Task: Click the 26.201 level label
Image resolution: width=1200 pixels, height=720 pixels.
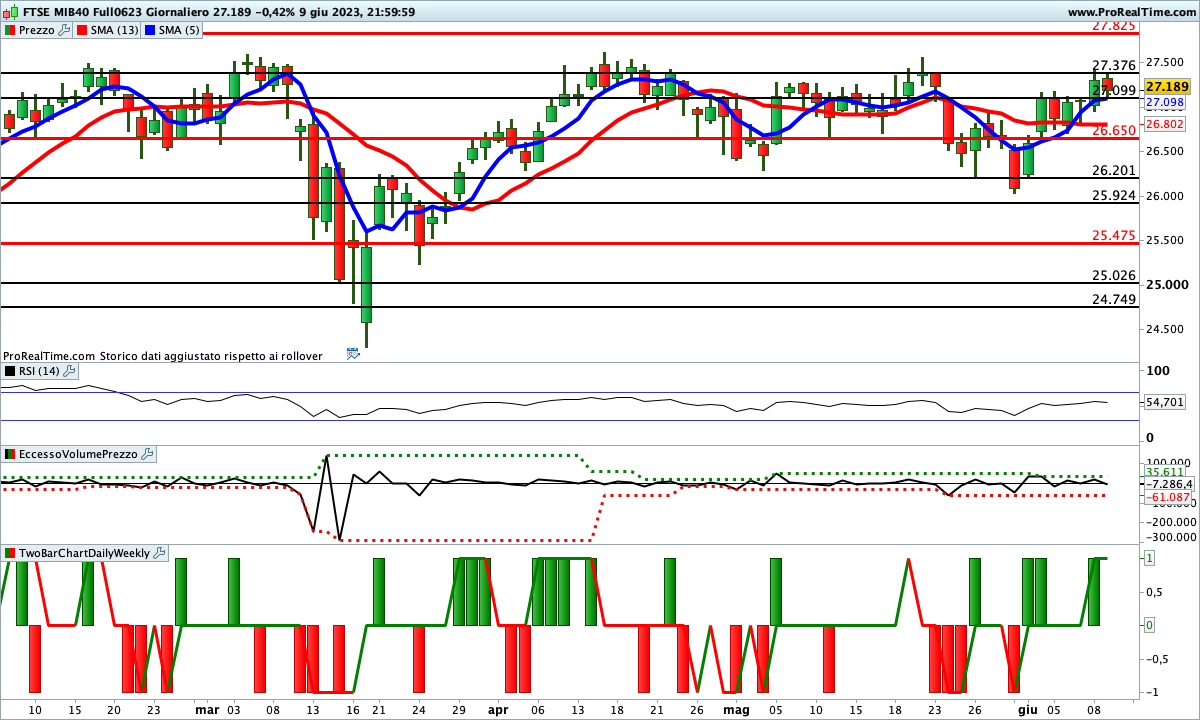Action: (1113, 171)
